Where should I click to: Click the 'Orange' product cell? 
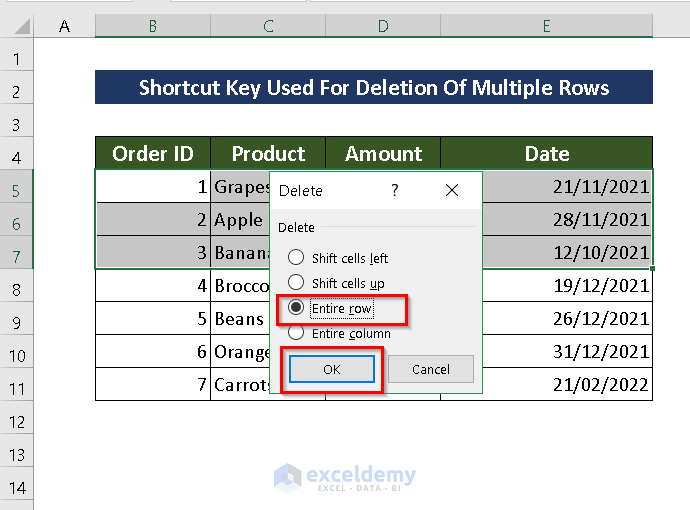(240, 351)
